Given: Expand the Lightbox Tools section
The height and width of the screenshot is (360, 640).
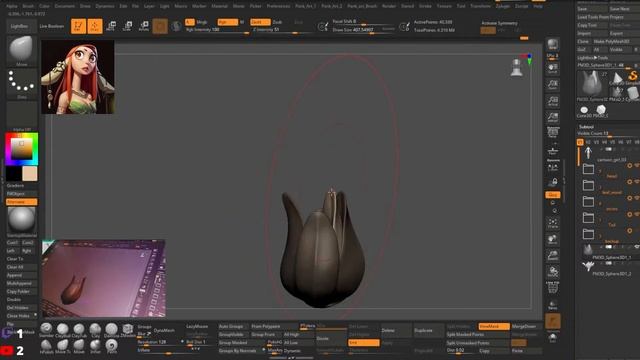Looking at the screenshot, I should (592, 58).
